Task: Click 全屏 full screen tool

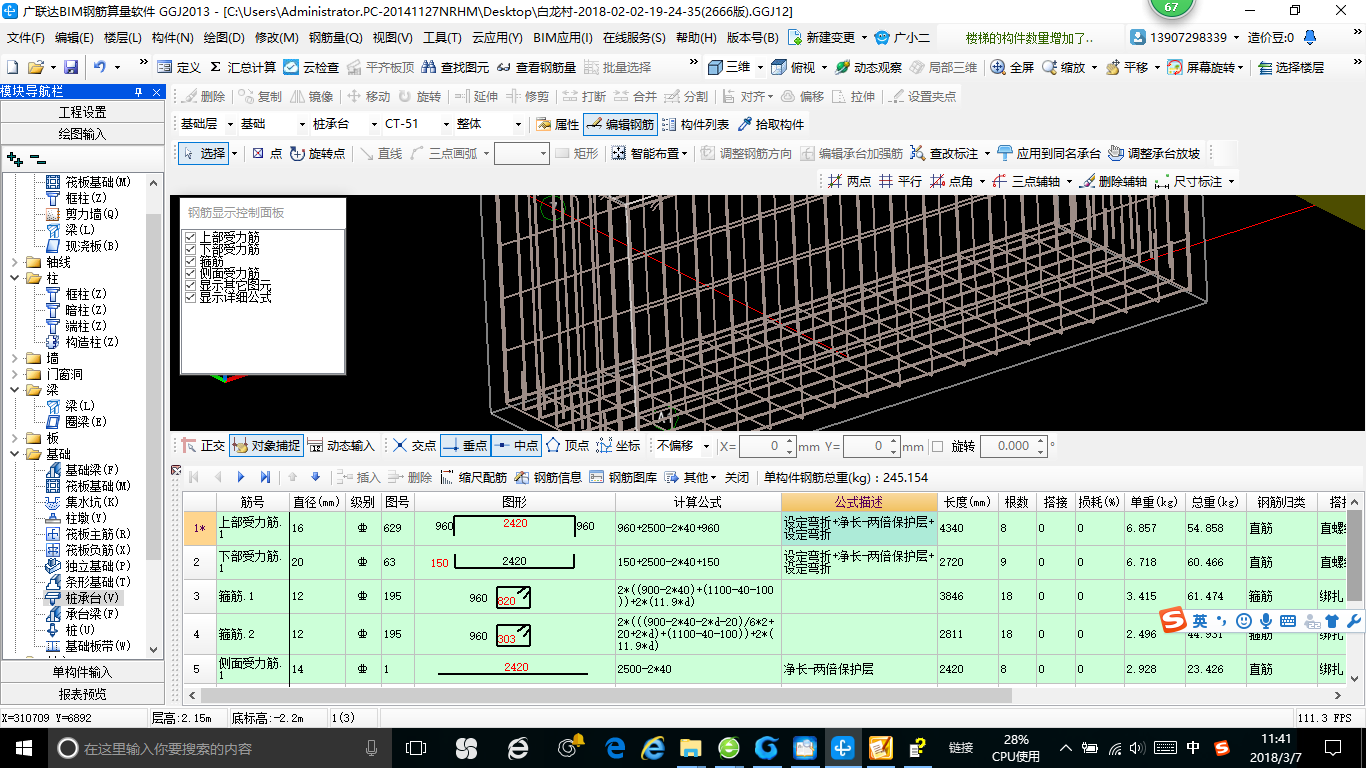Action: [x=1012, y=67]
